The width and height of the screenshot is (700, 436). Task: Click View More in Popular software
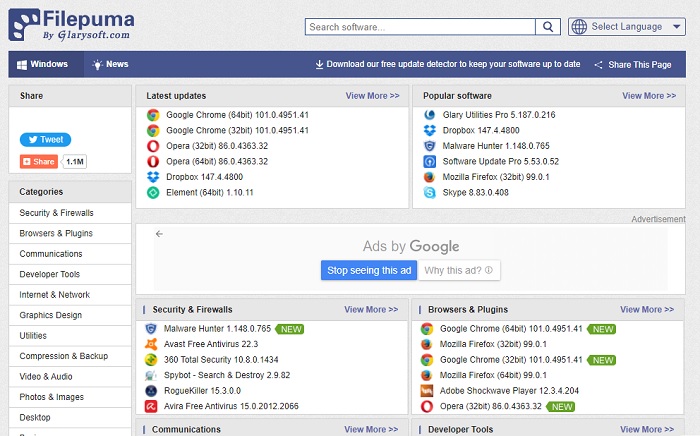tap(649, 96)
